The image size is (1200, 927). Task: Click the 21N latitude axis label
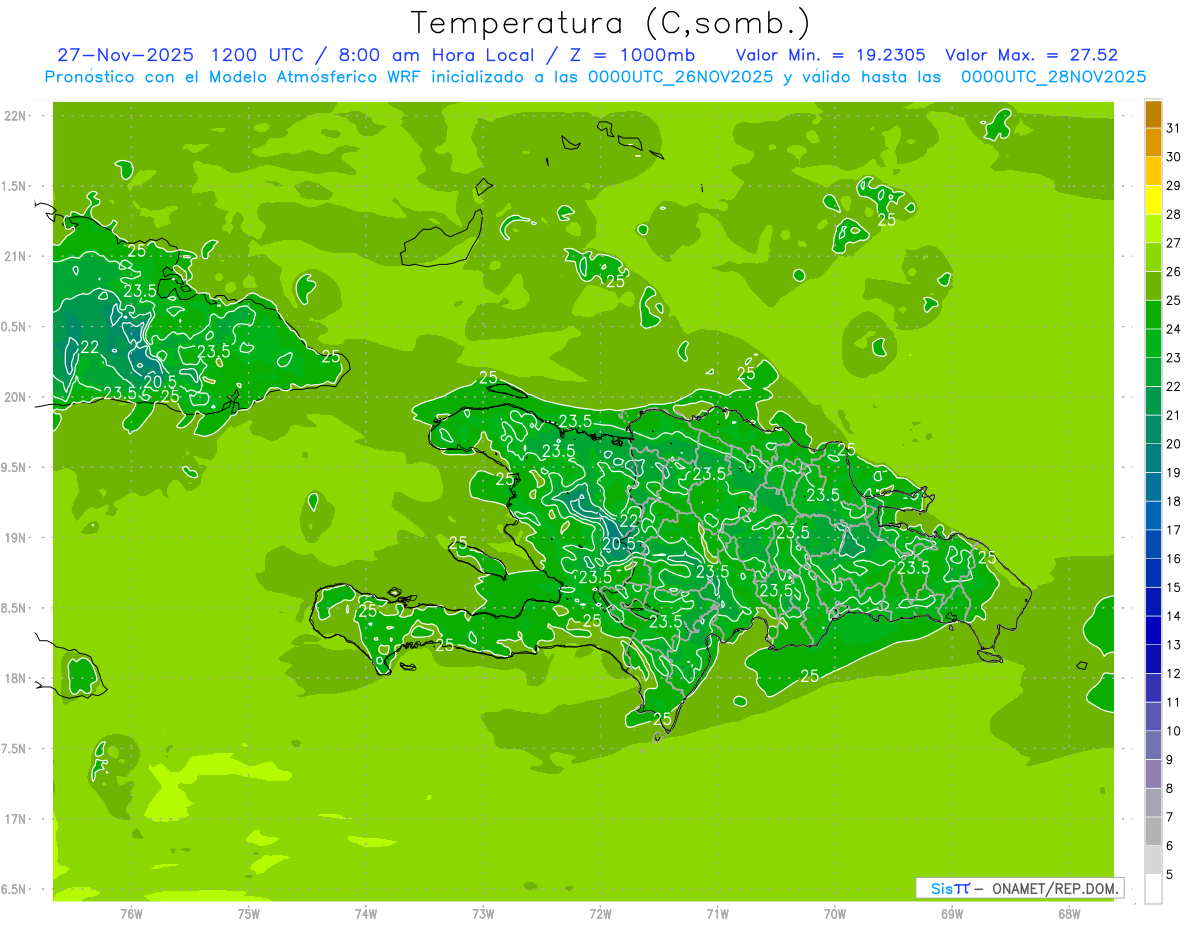point(15,257)
